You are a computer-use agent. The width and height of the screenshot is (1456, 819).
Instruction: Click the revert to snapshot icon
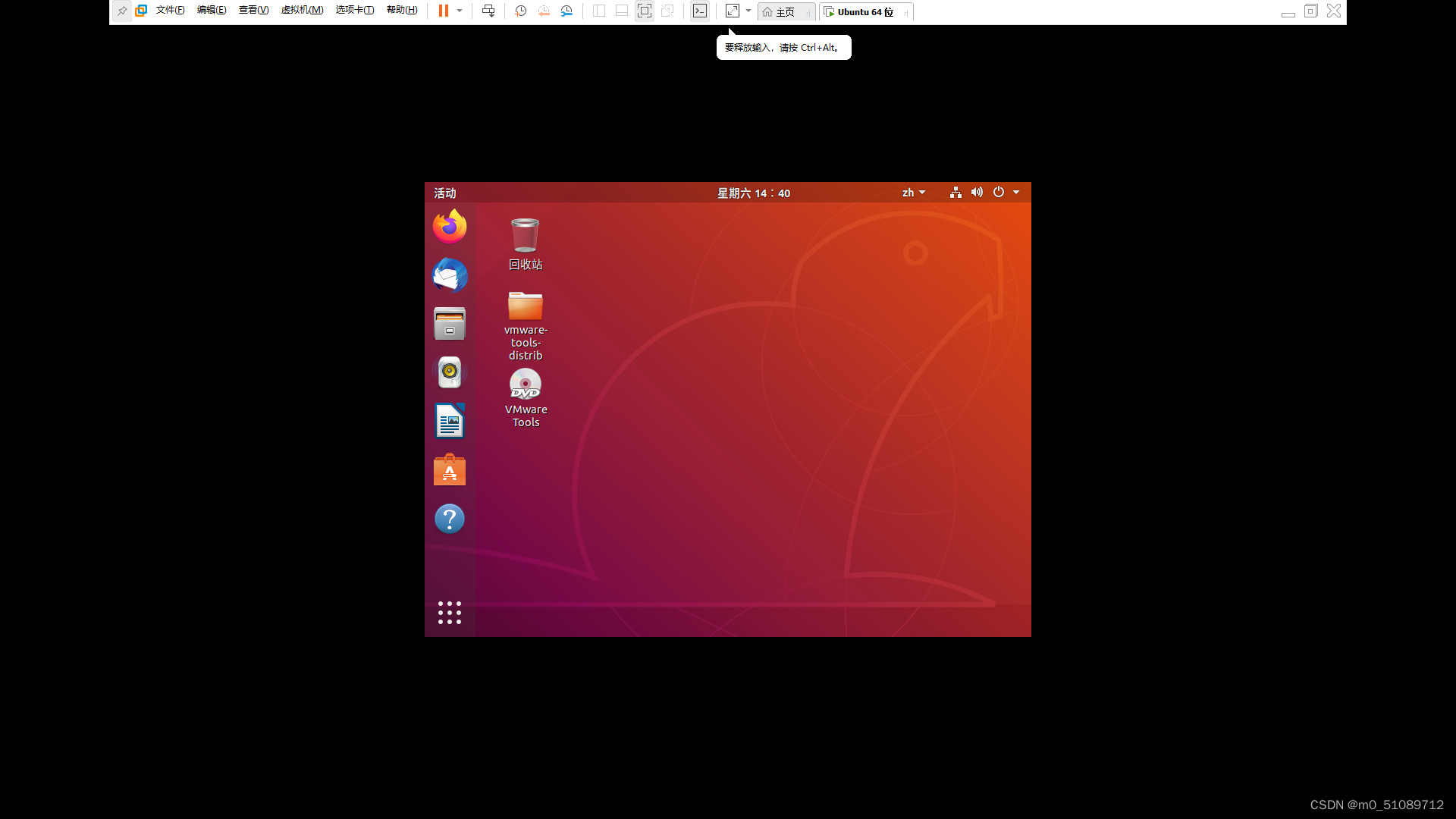544,11
